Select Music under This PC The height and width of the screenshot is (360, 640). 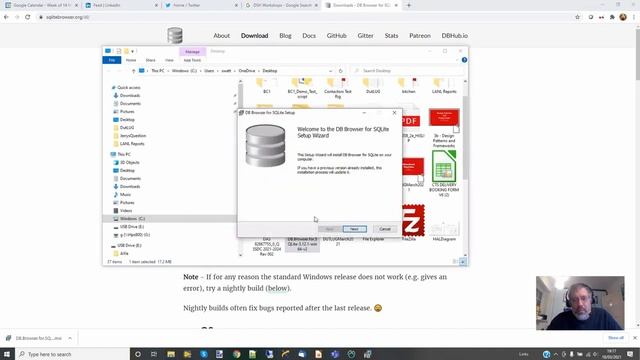click(x=125, y=195)
